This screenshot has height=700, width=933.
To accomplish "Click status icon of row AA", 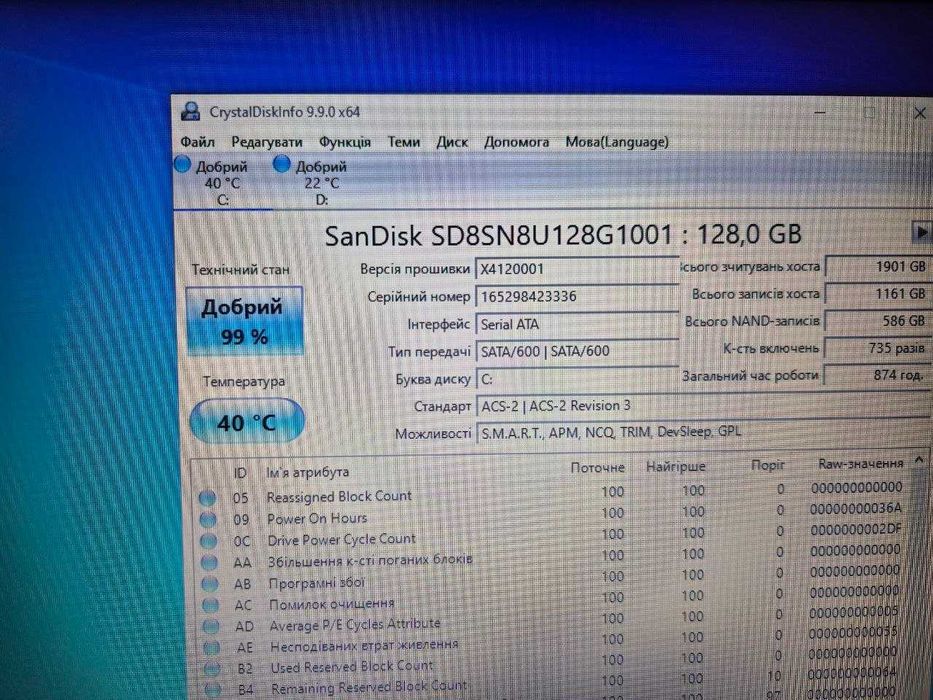I will tap(209, 562).
